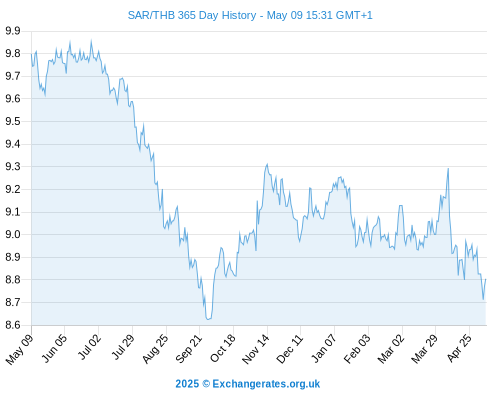
Task: Click the chart's lowest point near 8.62
Action: [x=208, y=319]
